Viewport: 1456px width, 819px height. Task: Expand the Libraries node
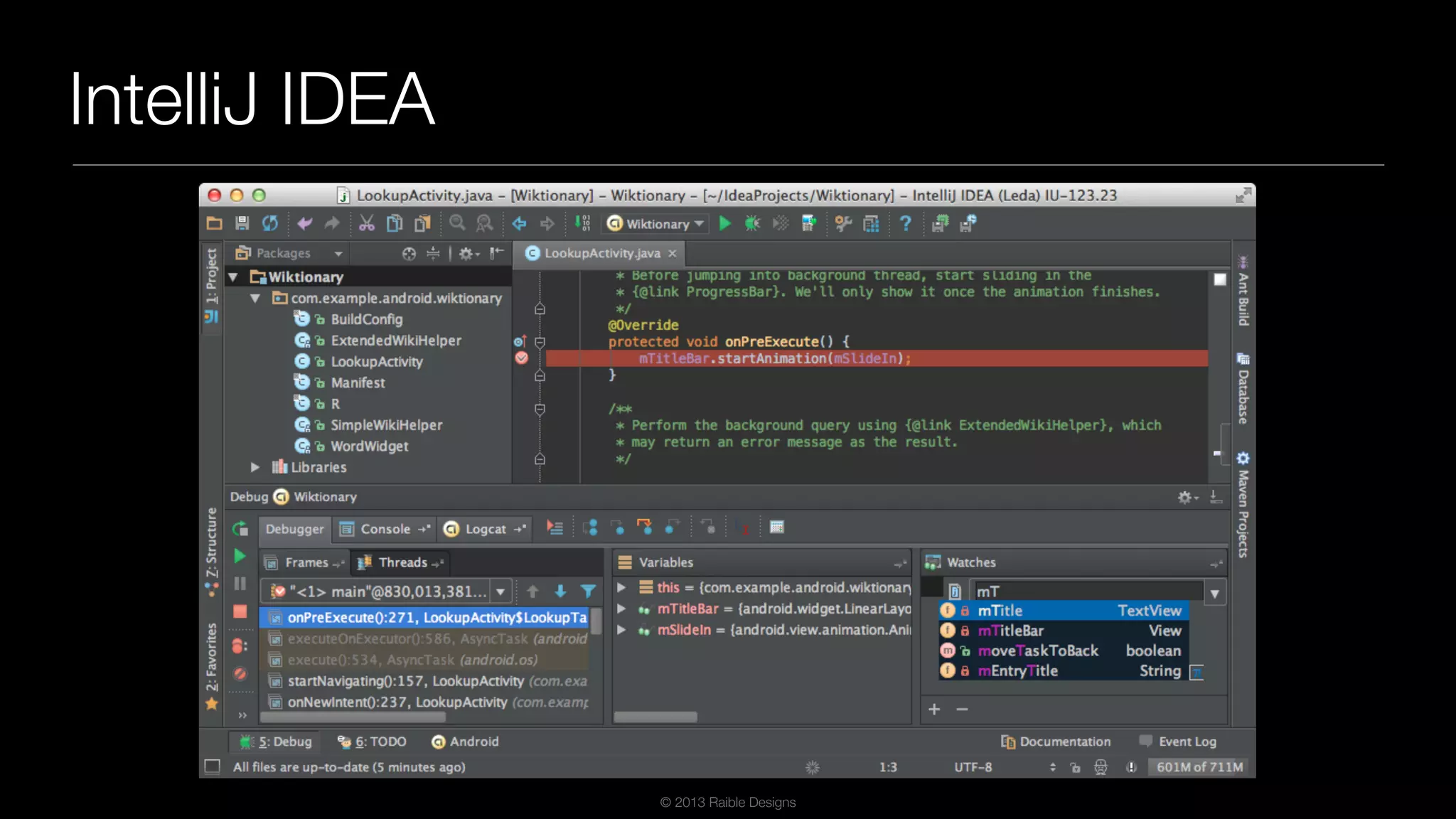(255, 467)
